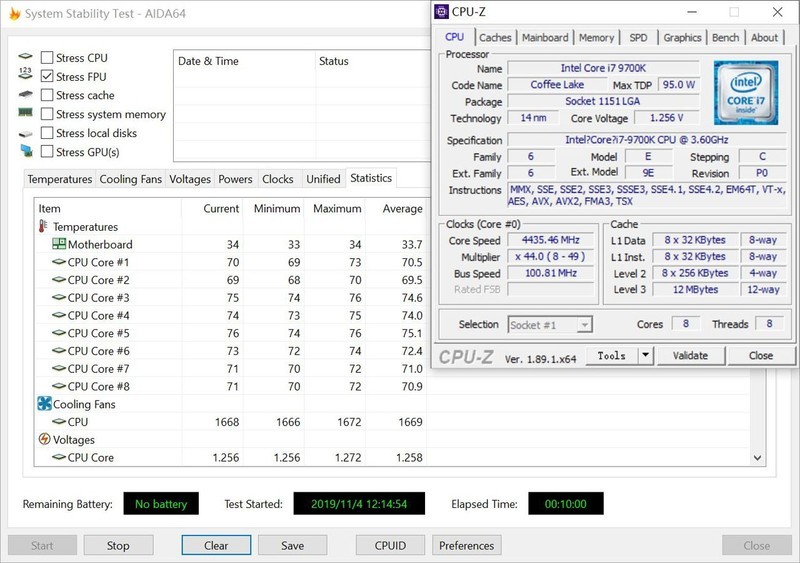Open the Bench tab in CPU-Z
The image size is (800, 563).
point(725,38)
